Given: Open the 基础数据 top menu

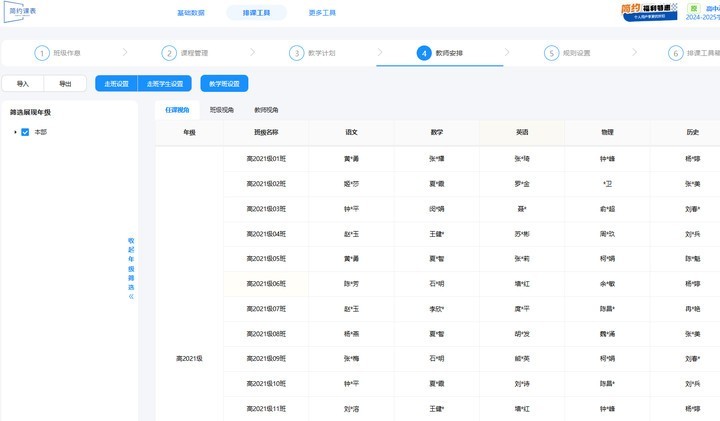Looking at the screenshot, I should tap(191, 13).
